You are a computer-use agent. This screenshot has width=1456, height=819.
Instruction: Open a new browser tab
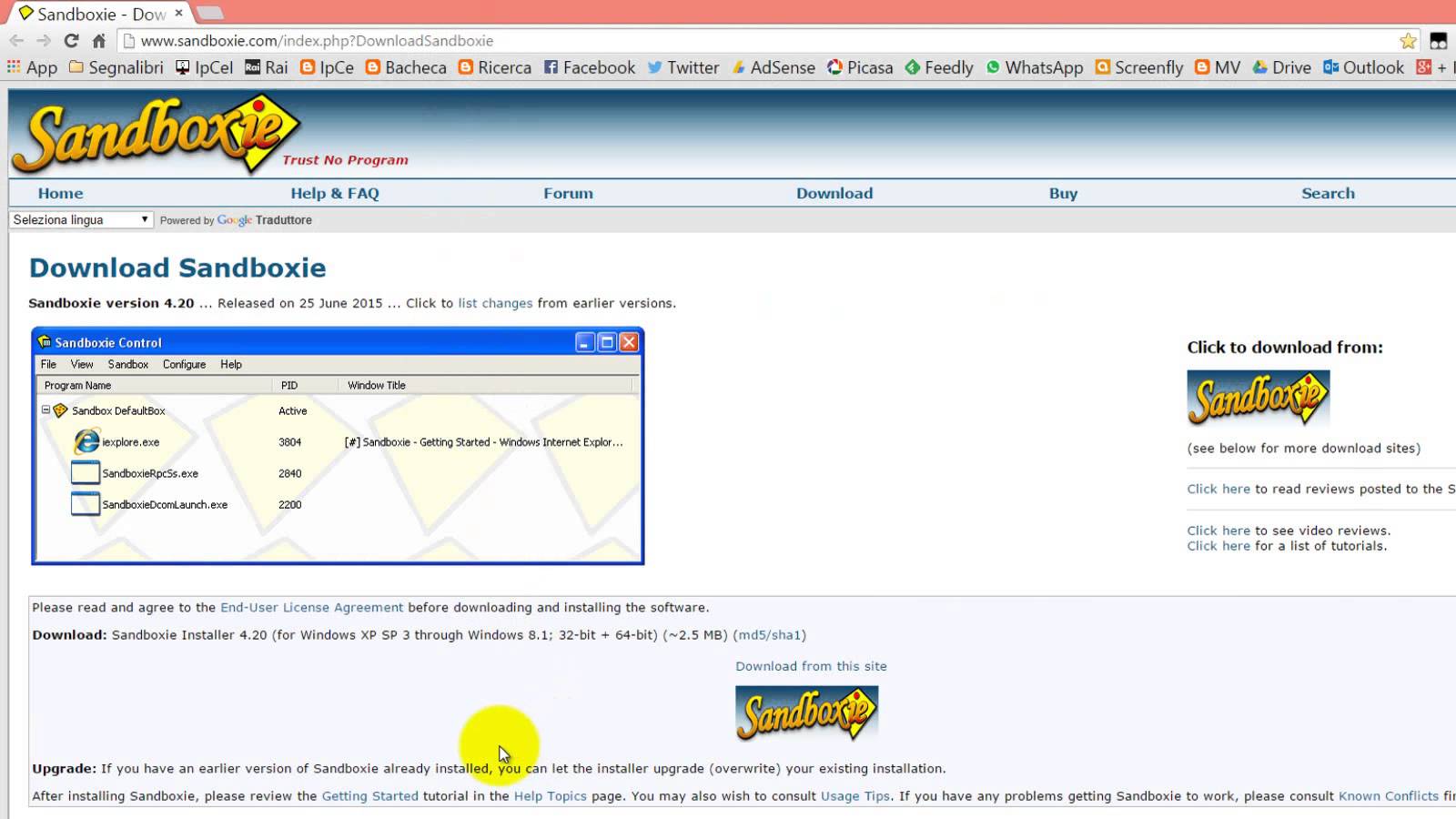click(x=209, y=13)
